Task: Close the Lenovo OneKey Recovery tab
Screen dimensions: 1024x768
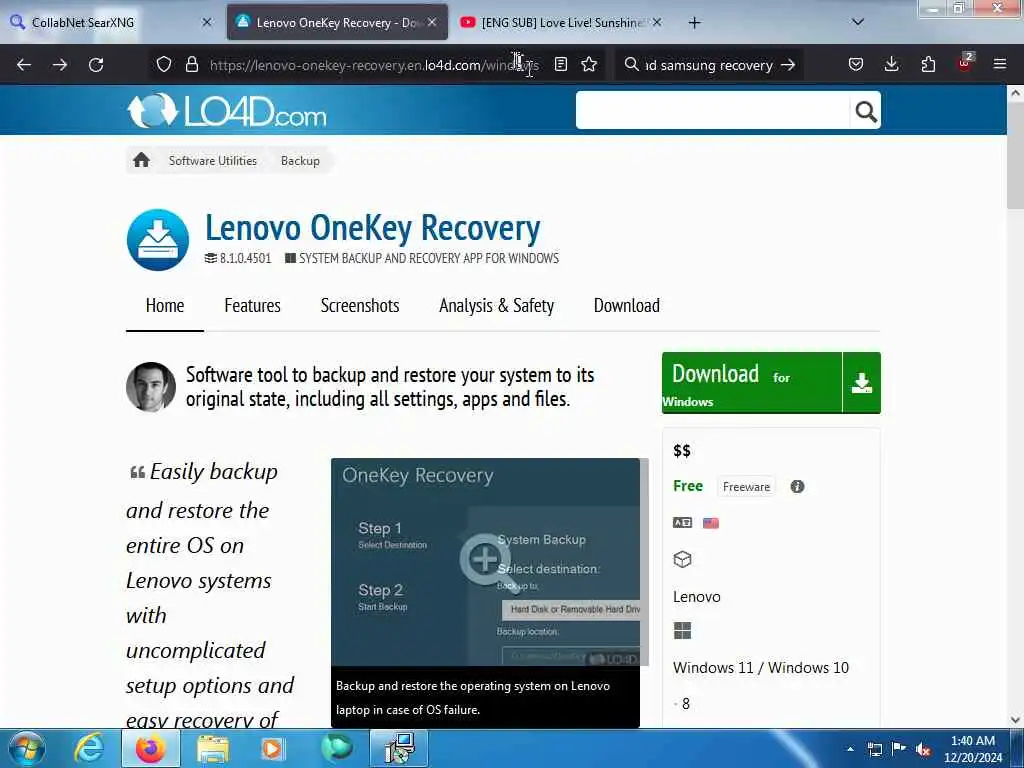Action: tap(432, 22)
